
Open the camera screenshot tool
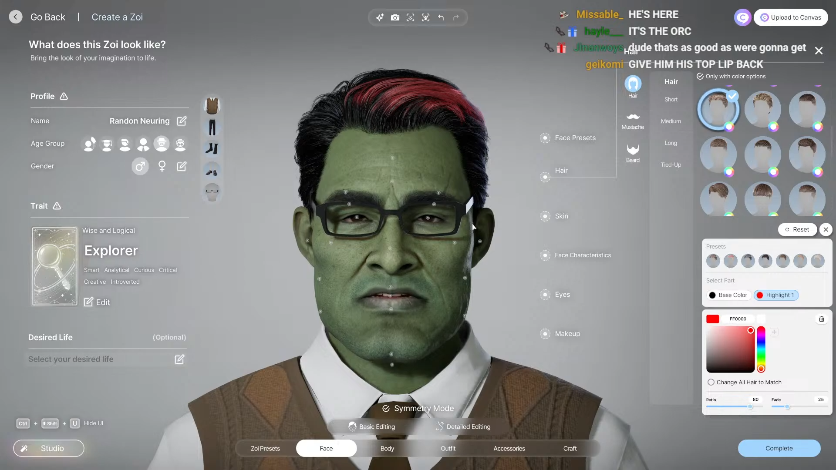coord(395,17)
